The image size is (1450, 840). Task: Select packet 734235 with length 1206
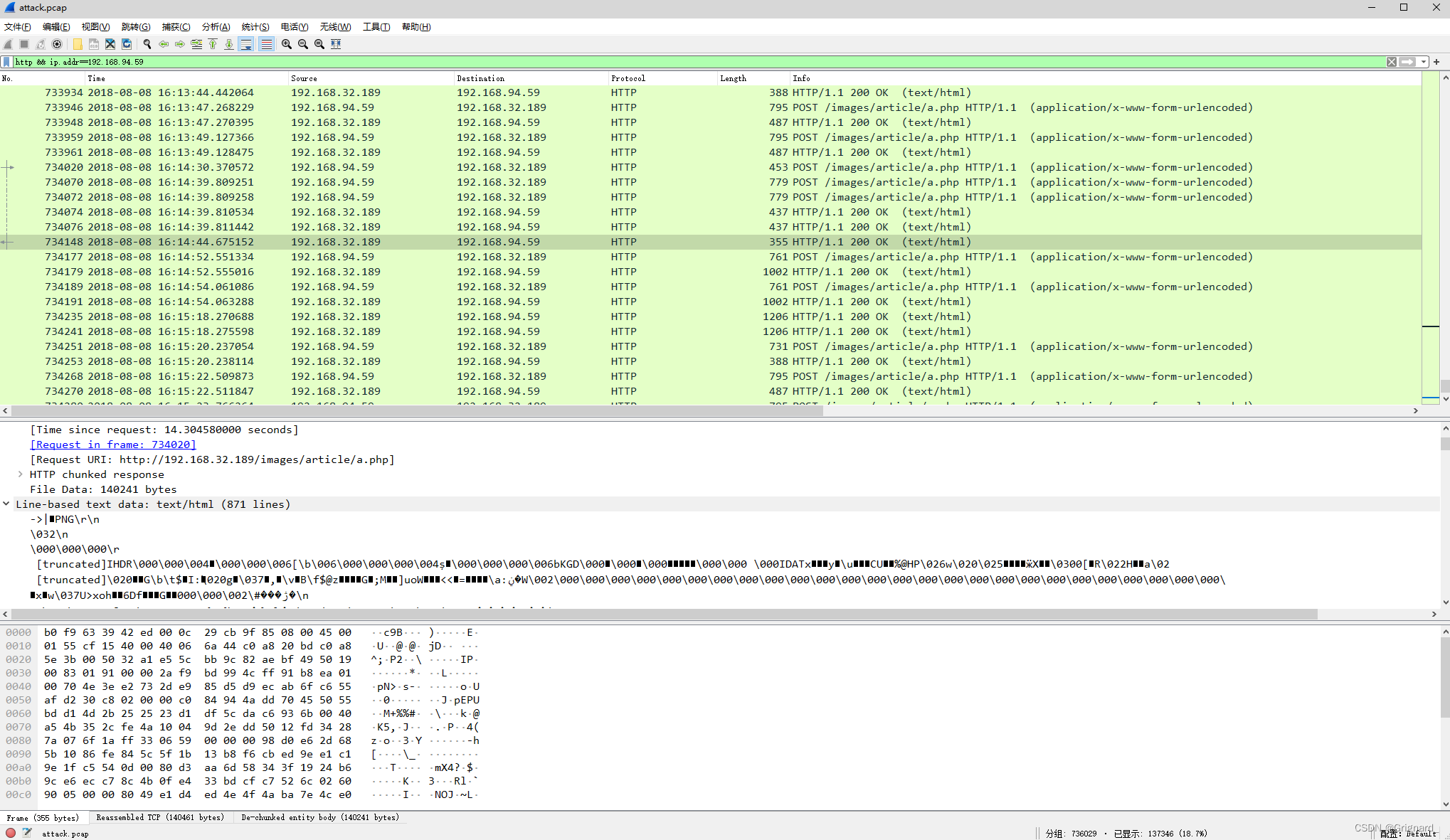[x=710, y=317]
